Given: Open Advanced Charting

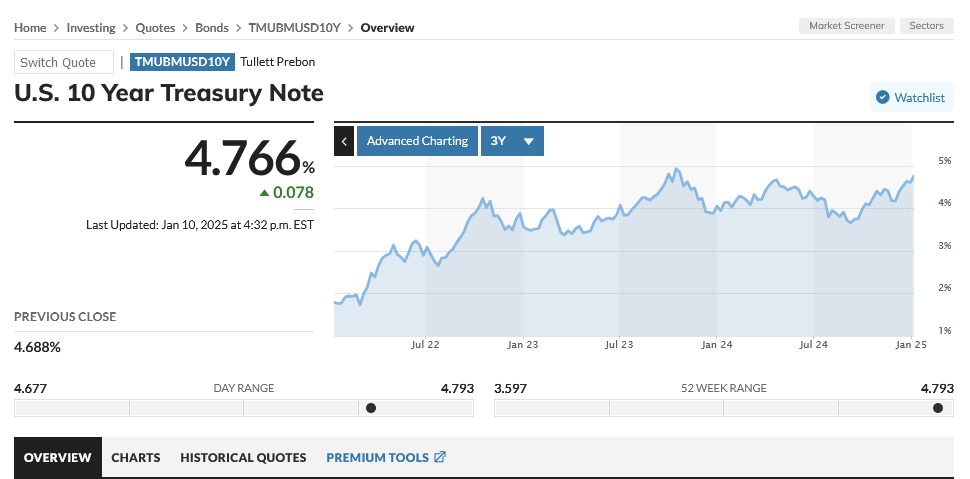Looking at the screenshot, I should click(x=417, y=141).
